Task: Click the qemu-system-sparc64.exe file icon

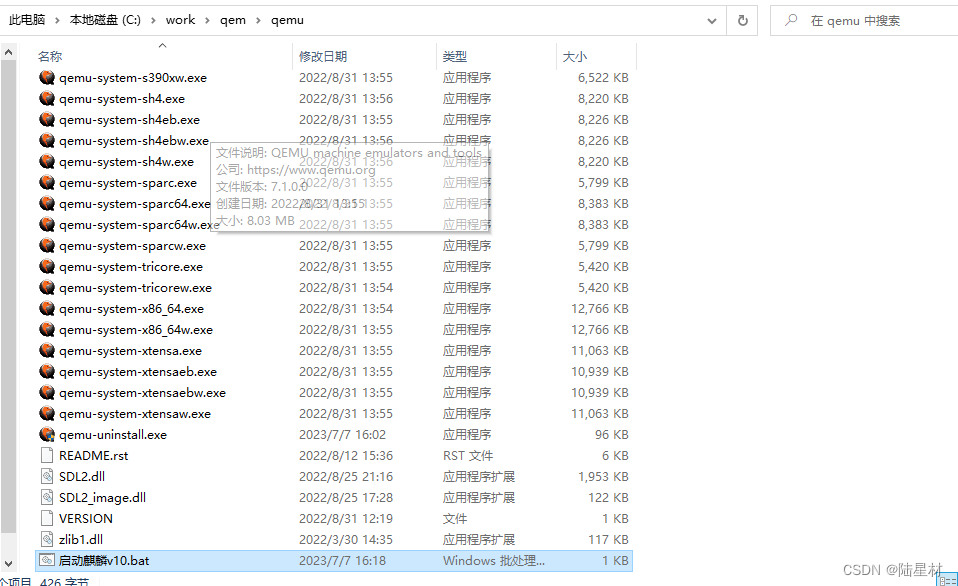Action: pyautogui.click(x=47, y=203)
